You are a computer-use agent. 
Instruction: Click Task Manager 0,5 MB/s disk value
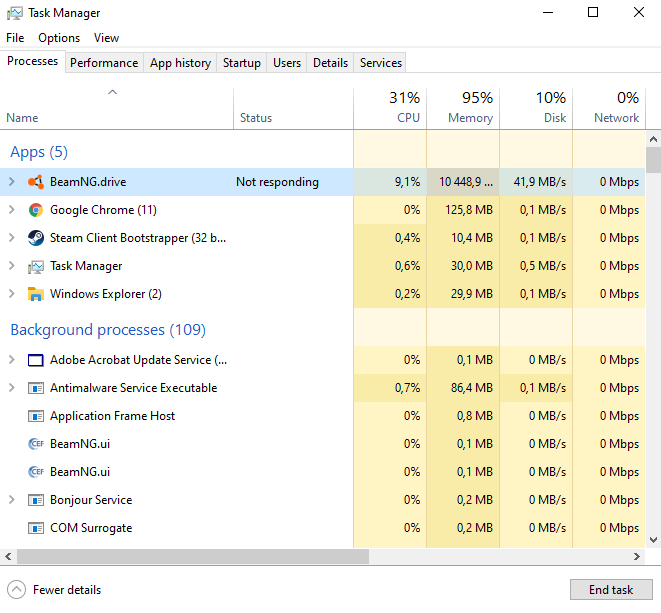543,266
